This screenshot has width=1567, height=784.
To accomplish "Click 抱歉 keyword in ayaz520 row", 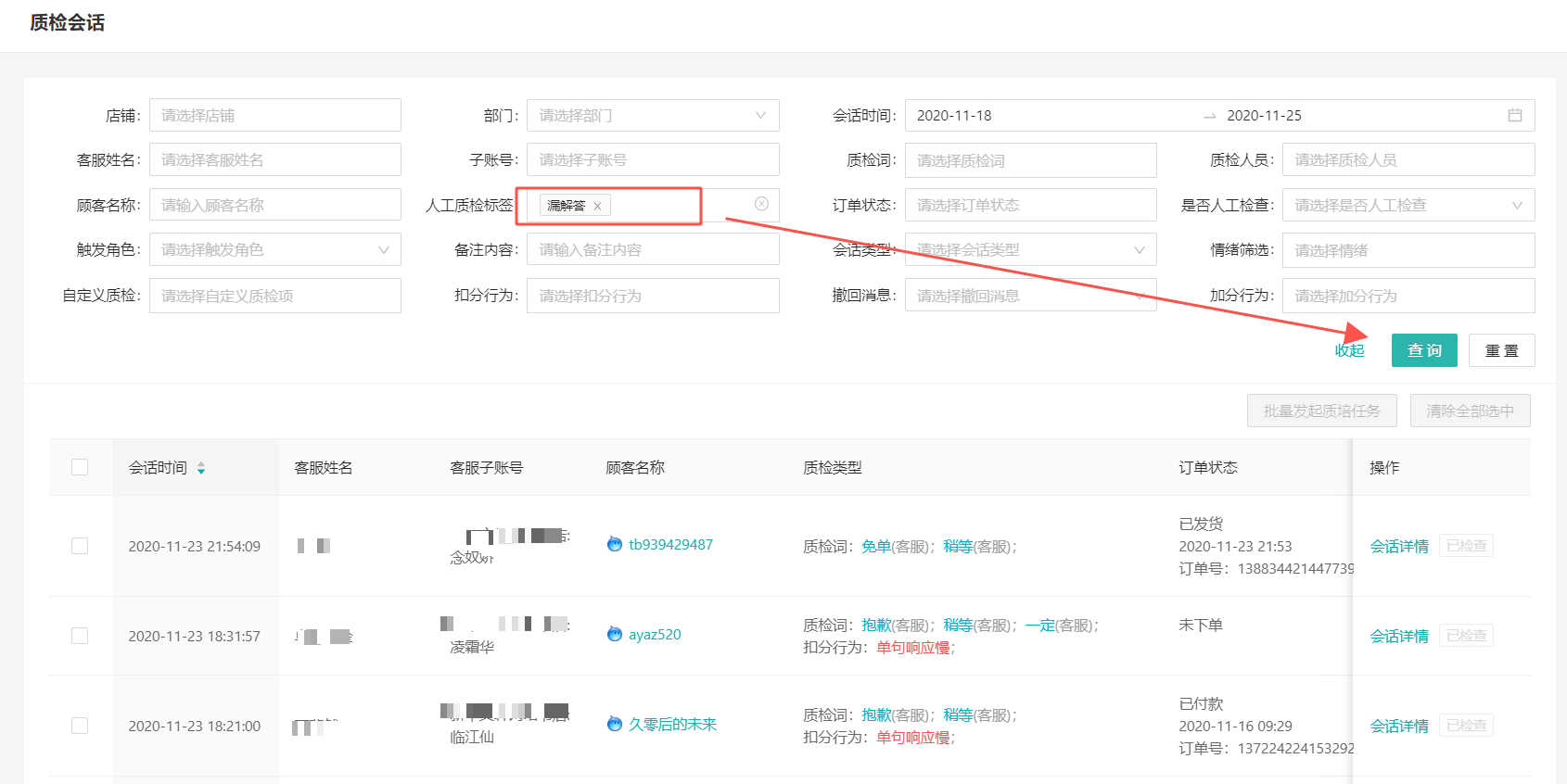I will pos(876,625).
